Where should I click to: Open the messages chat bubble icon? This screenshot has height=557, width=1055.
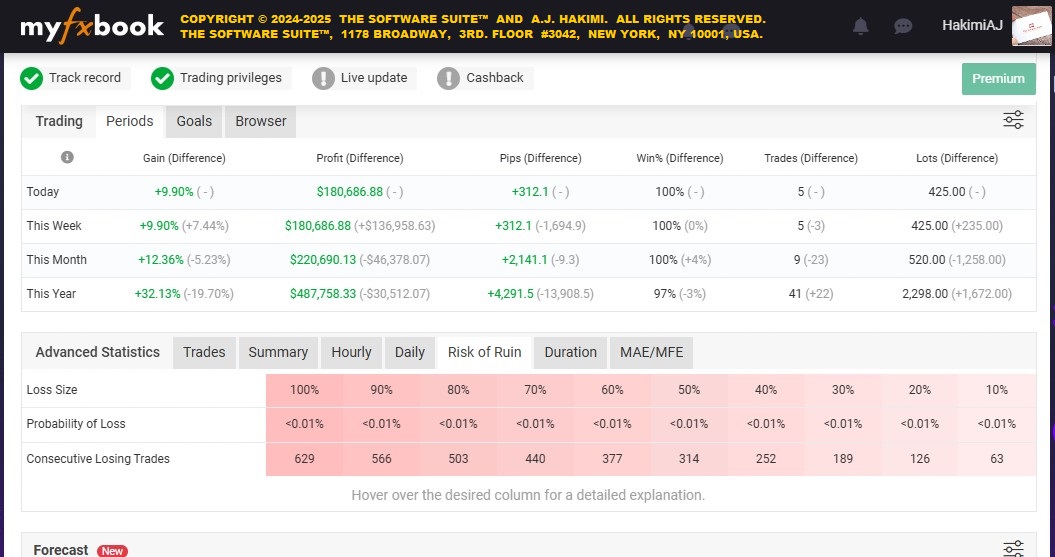[902, 26]
